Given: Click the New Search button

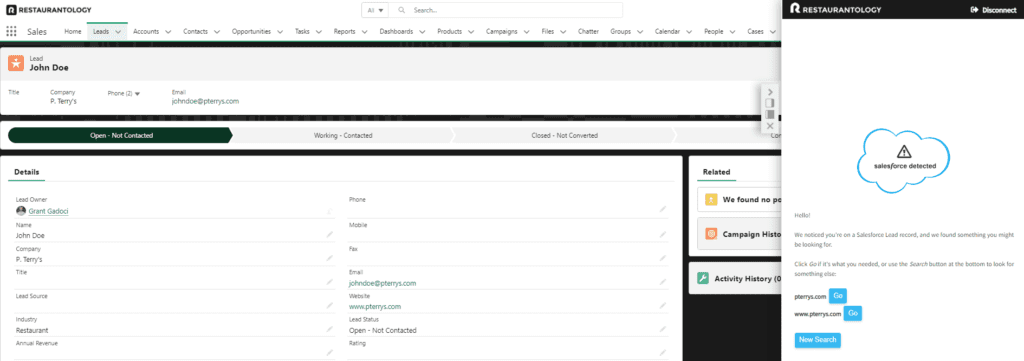Looking at the screenshot, I should [x=818, y=340].
